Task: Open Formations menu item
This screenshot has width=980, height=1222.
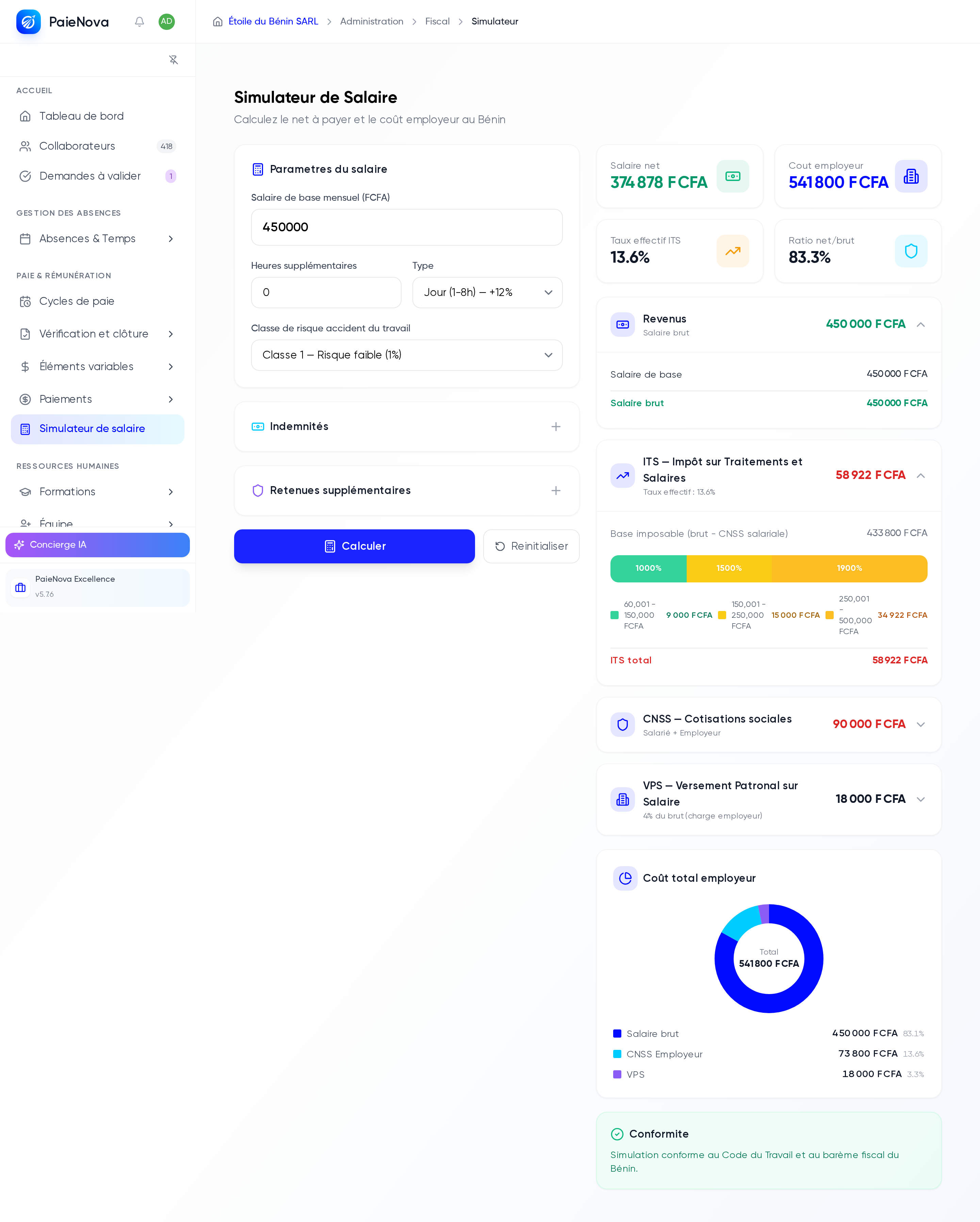Action: [x=98, y=492]
